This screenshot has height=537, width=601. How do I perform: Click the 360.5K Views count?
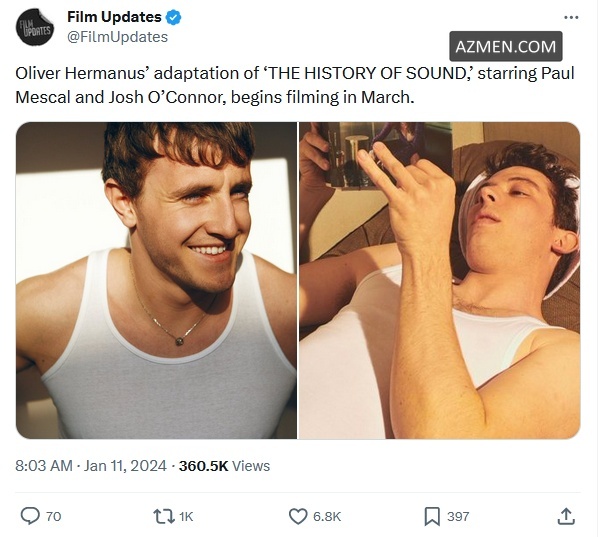[x=224, y=465]
